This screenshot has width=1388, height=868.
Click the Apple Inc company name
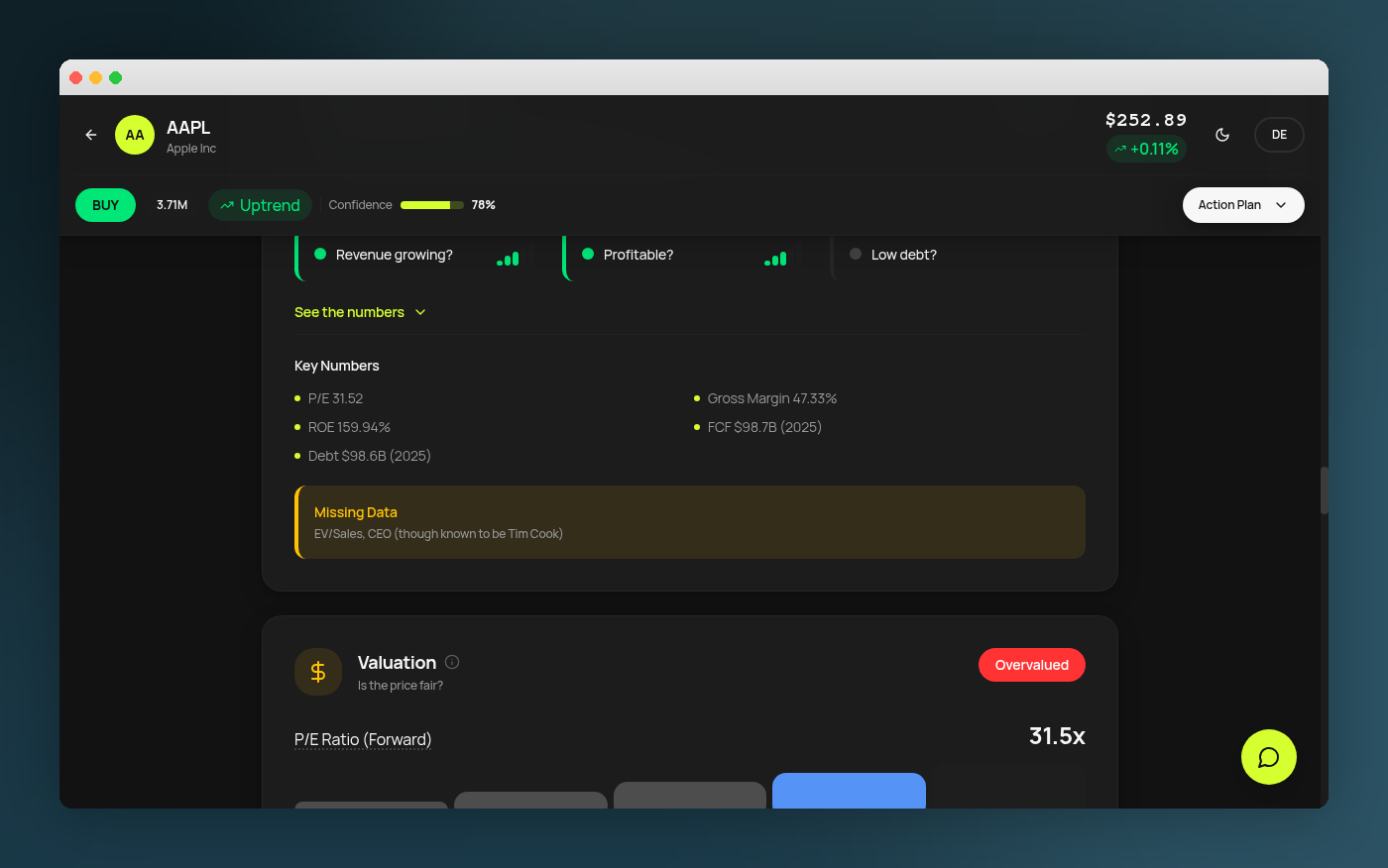(191, 149)
